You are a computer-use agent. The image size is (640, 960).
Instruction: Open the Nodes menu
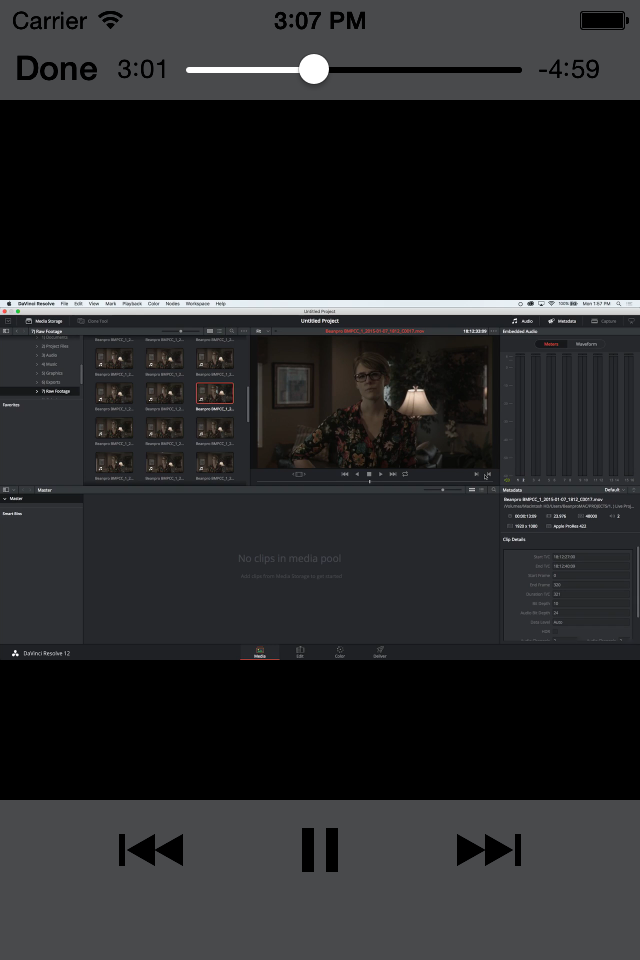click(x=173, y=304)
